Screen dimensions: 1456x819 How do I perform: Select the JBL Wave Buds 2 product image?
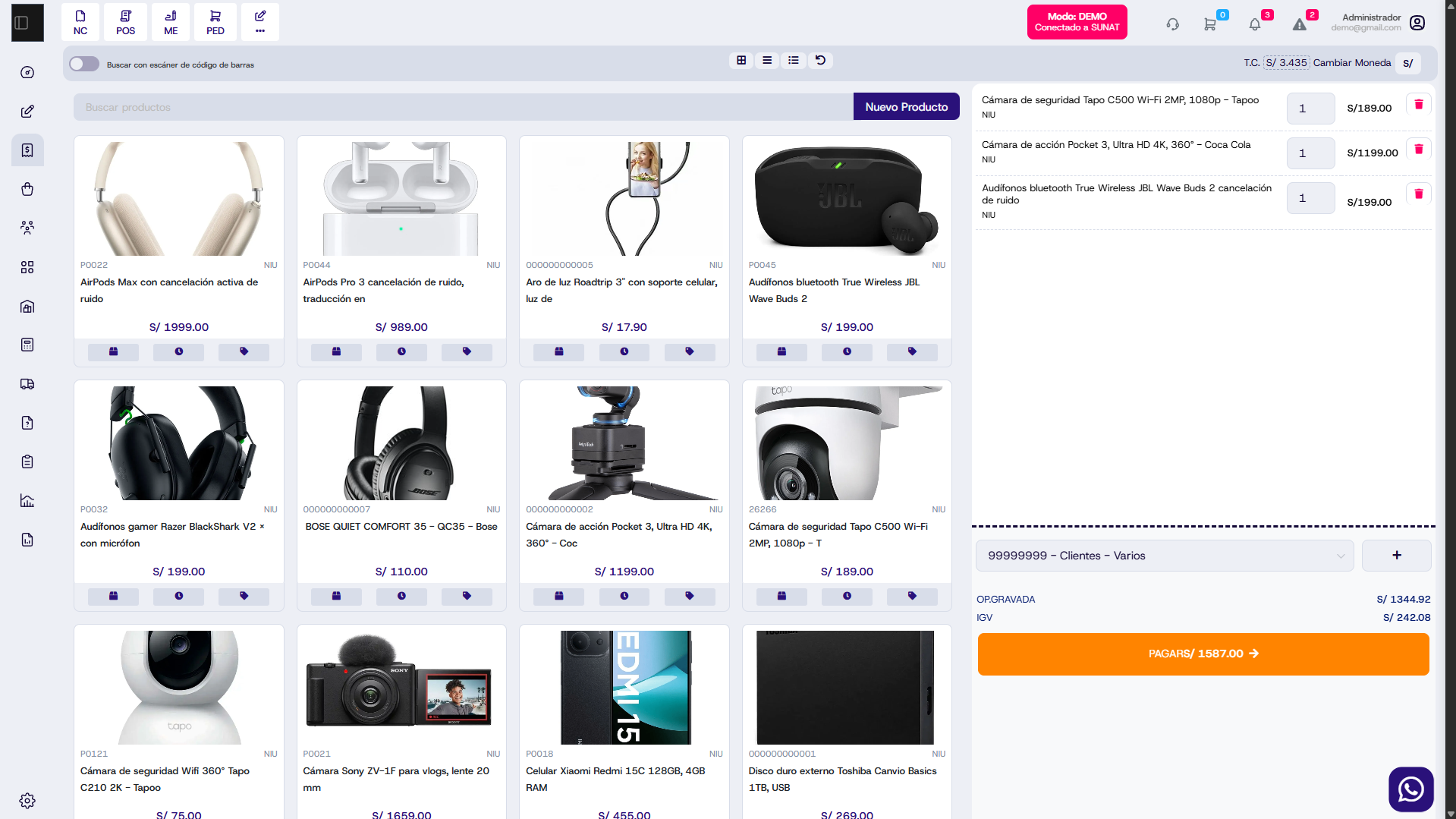(847, 199)
